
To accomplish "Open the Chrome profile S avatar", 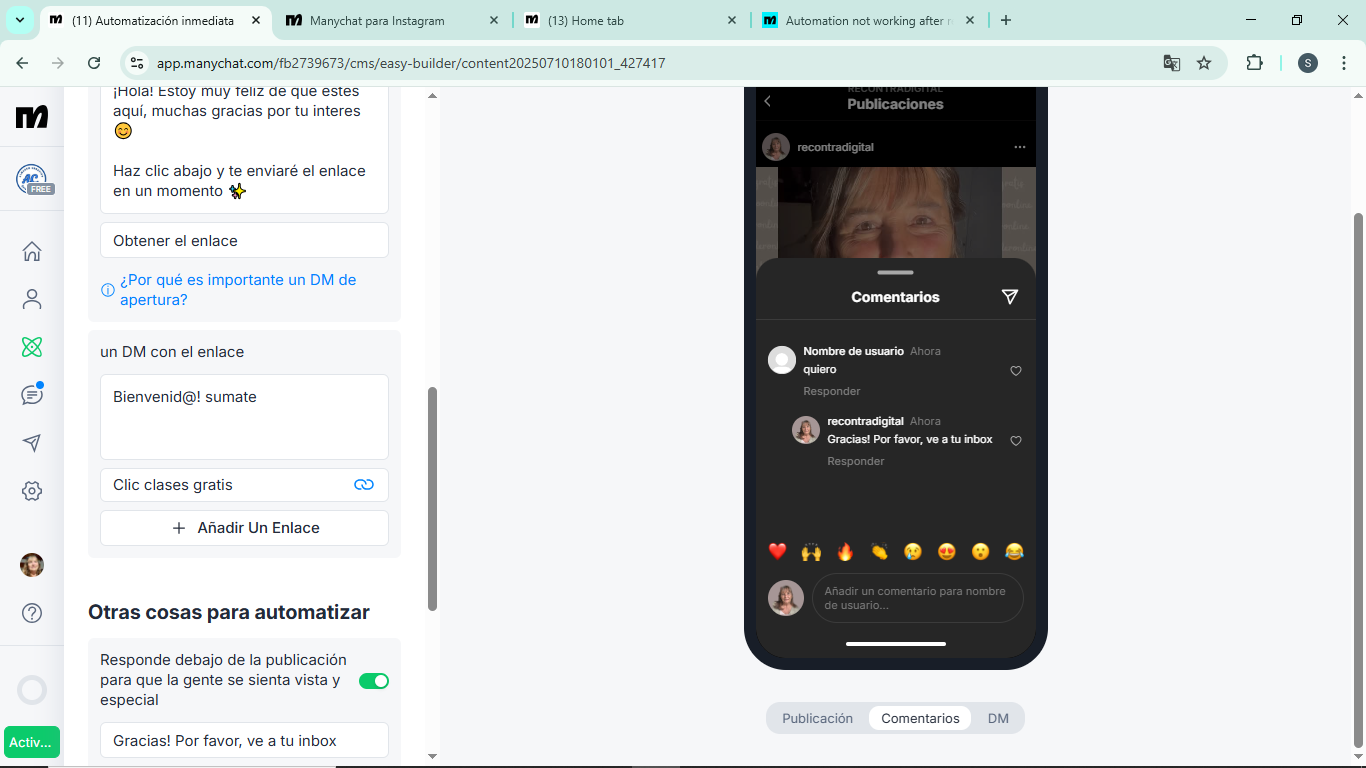I will coord(1308,63).
